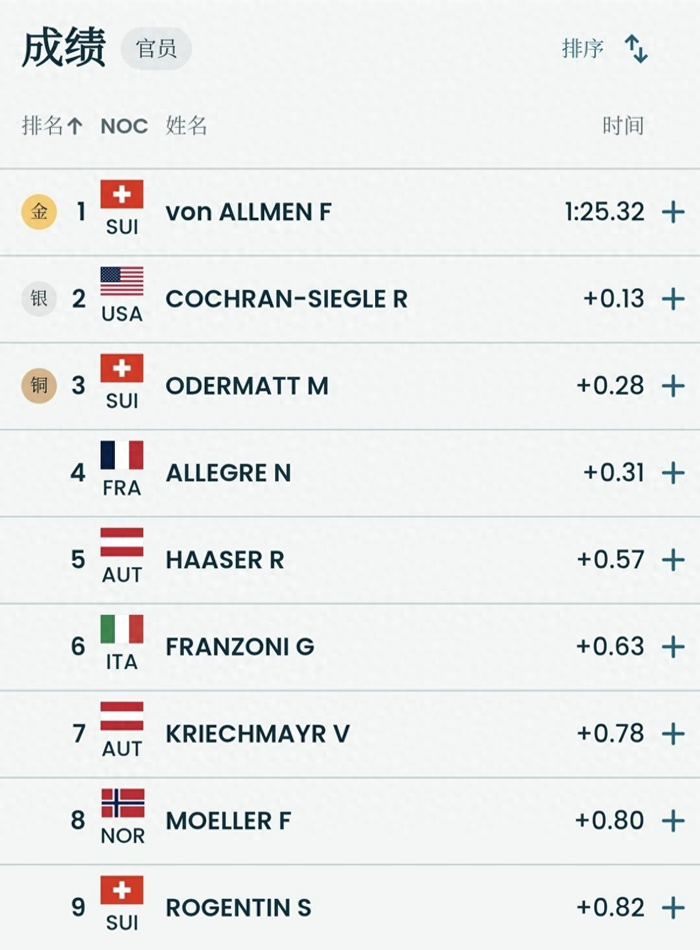The image size is (700, 950).
Task: Open athlete HAASER R name link
Action: pyautogui.click(x=225, y=560)
